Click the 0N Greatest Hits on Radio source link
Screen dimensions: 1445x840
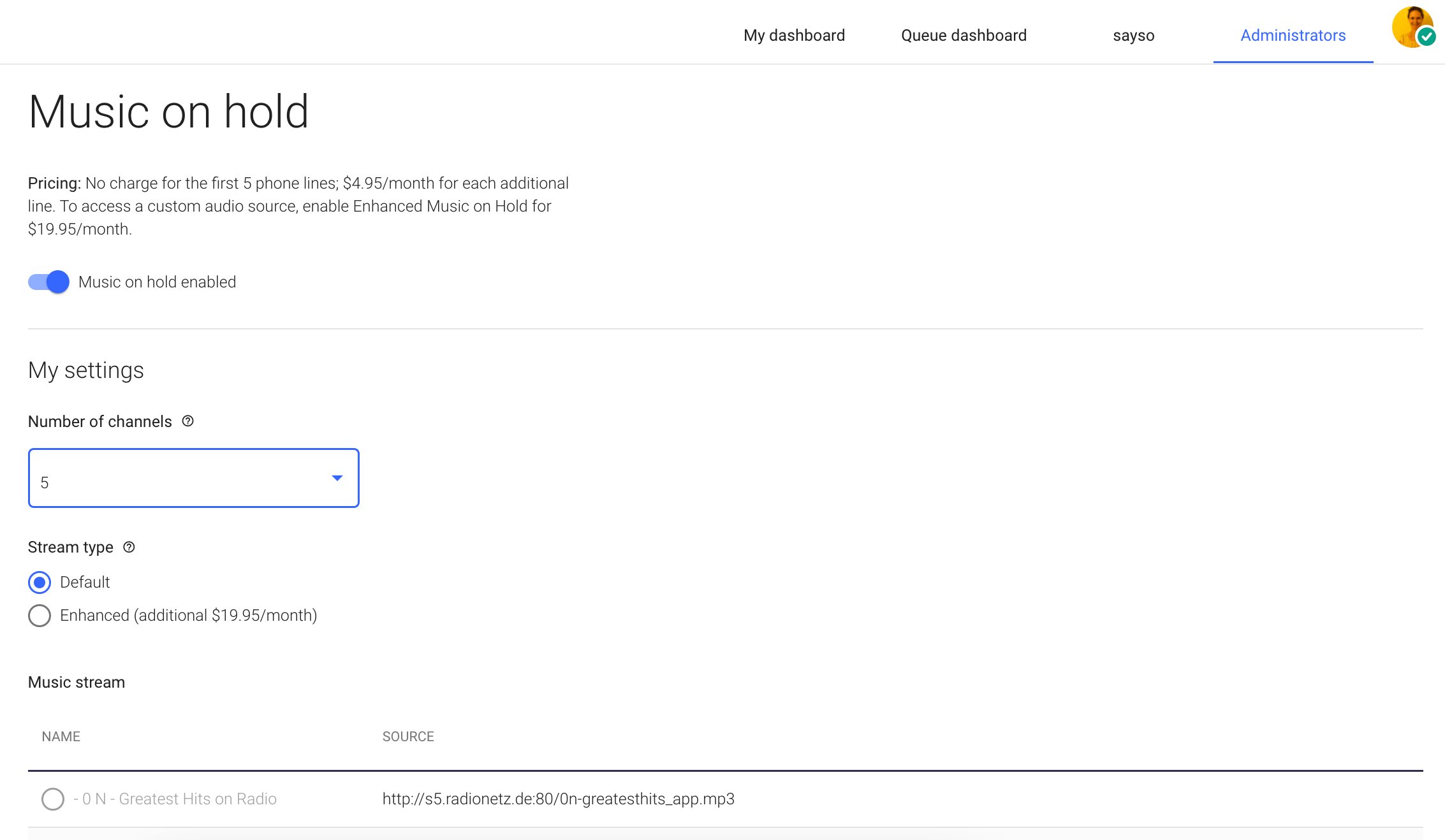click(558, 798)
